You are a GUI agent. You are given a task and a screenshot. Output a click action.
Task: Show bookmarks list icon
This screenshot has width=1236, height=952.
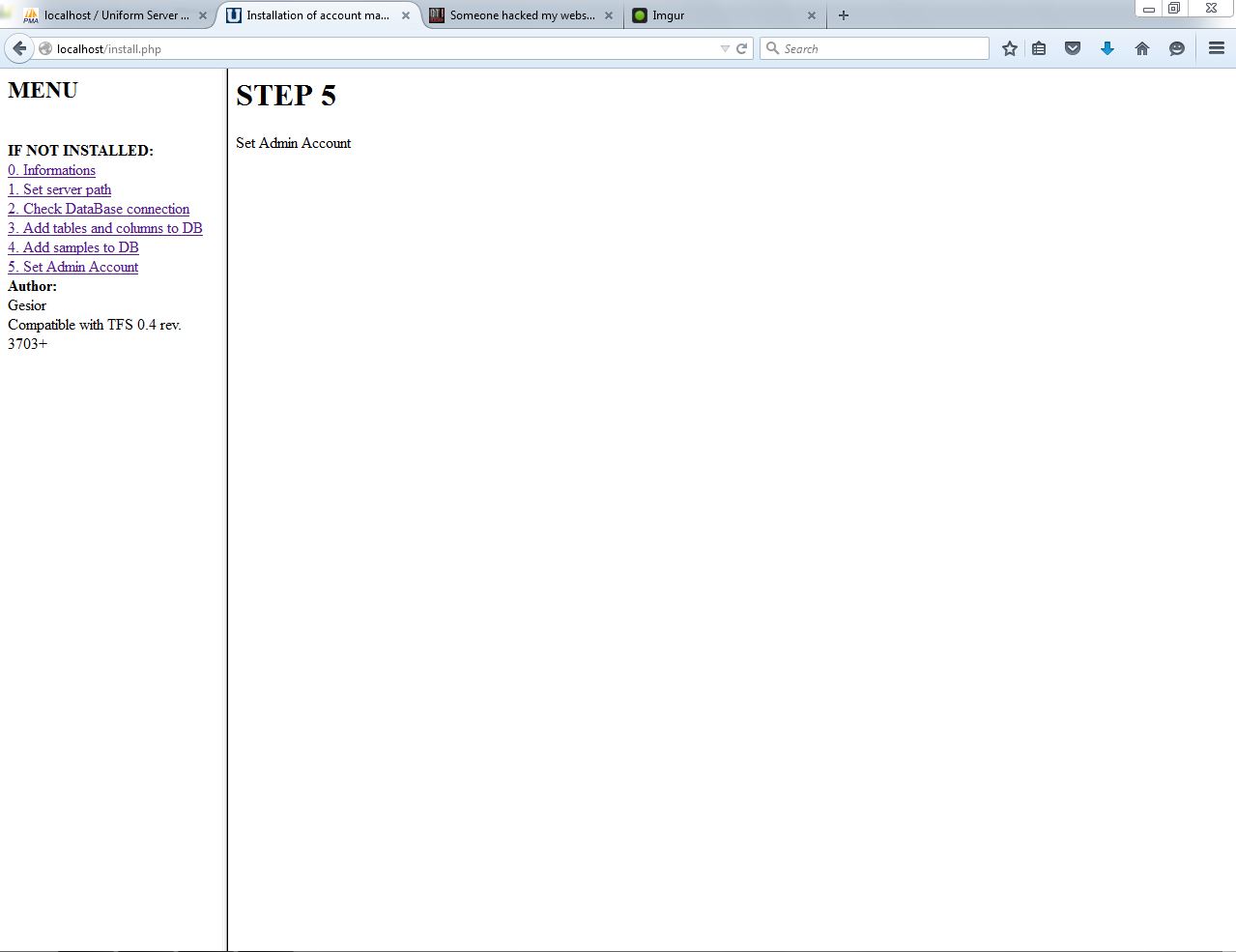pyautogui.click(x=1039, y=48)
